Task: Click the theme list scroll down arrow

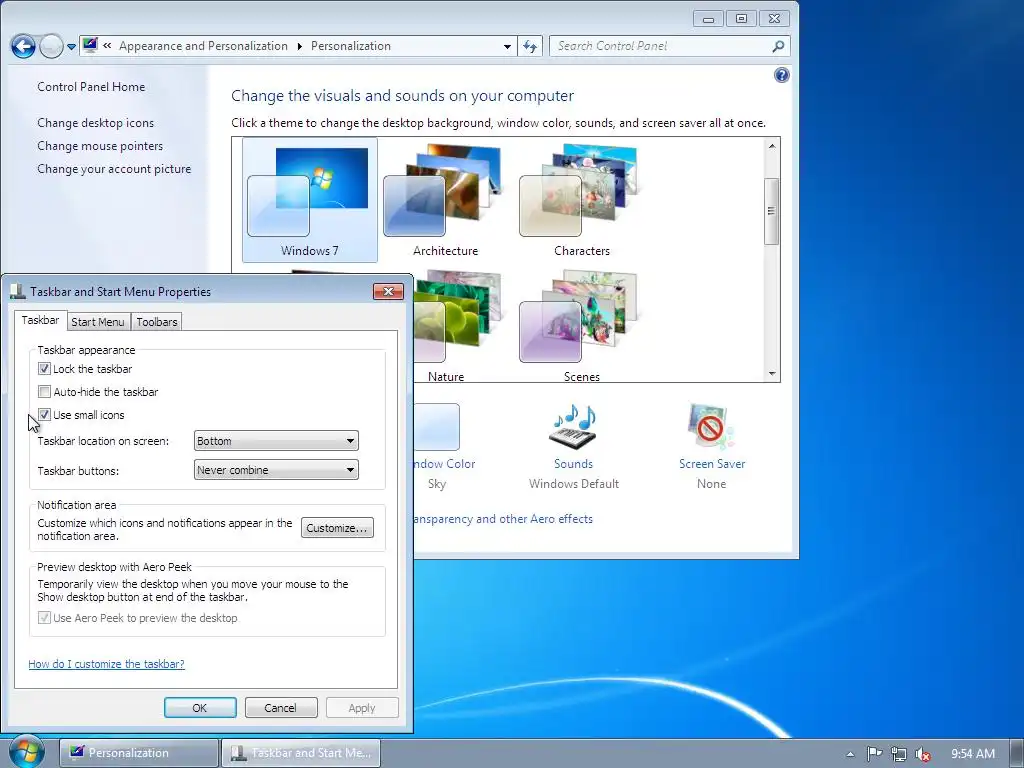Action: (772, 374)
